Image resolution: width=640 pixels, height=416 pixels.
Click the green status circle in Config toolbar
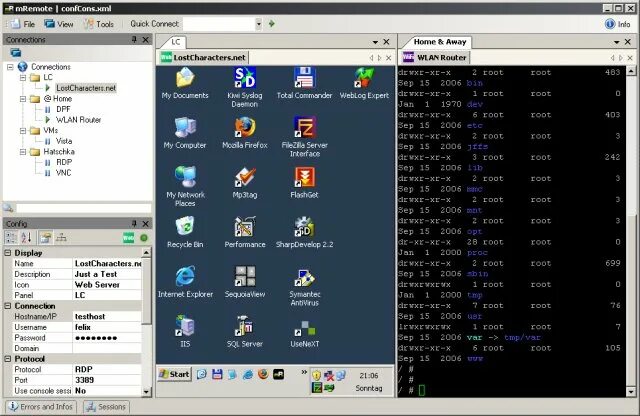(x=144, y=238)
